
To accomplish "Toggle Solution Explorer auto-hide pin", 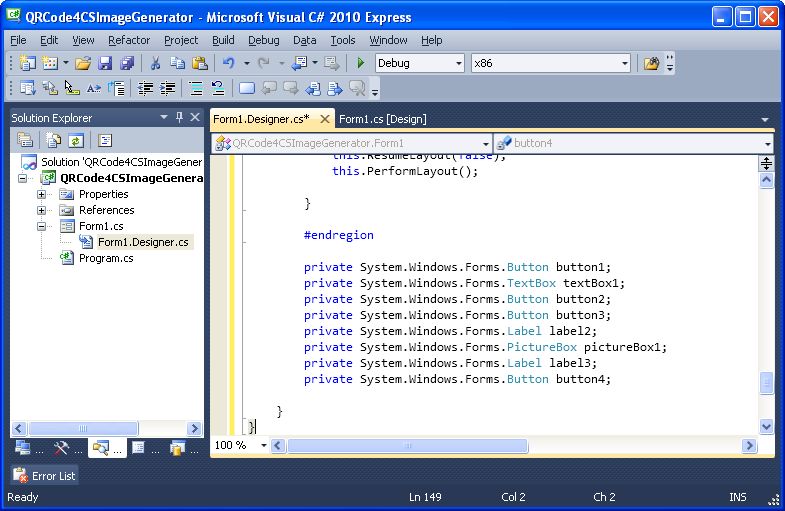I will point(179,118).
